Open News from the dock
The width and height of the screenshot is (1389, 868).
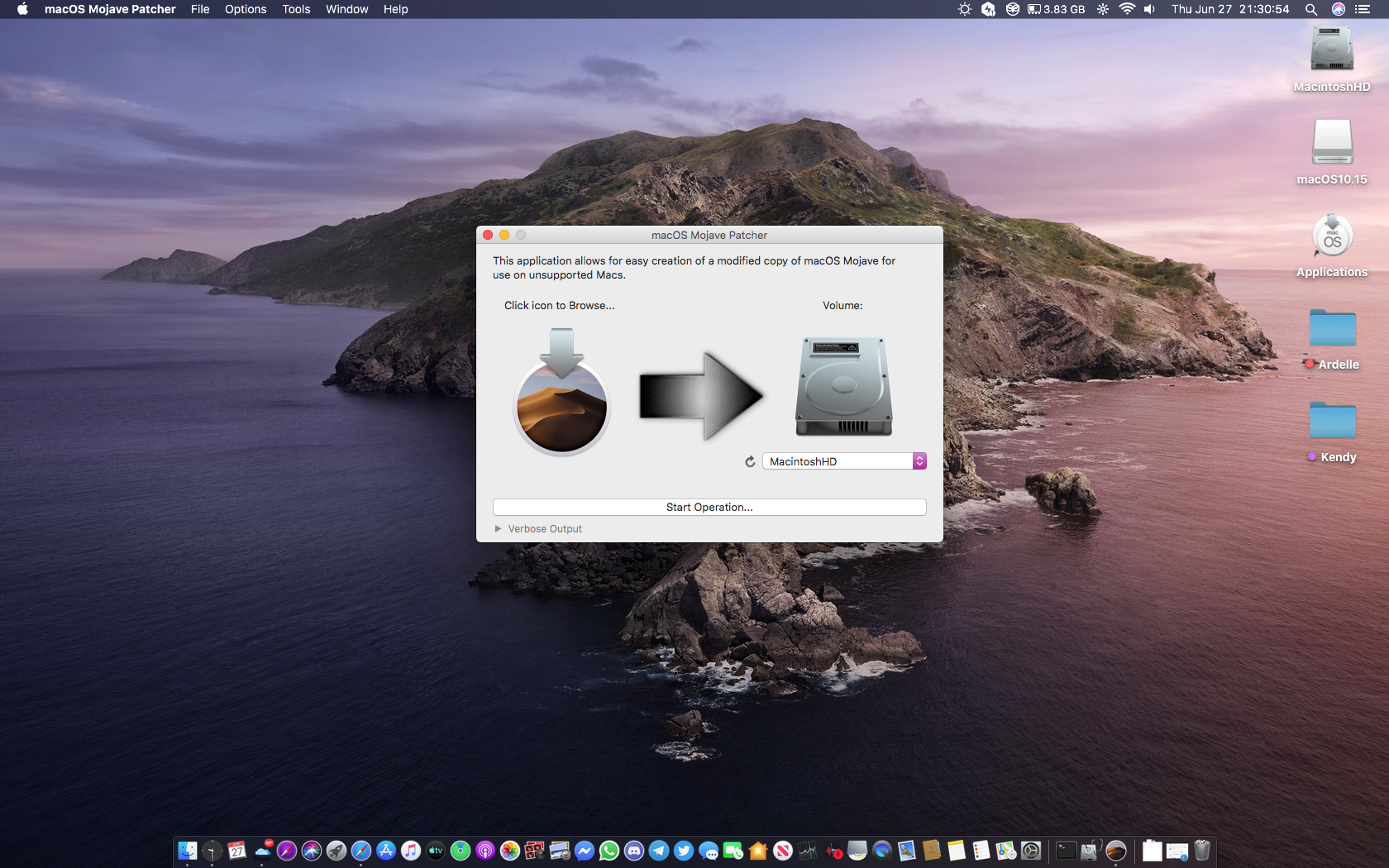pyautogui.click(x=783, y=850)
